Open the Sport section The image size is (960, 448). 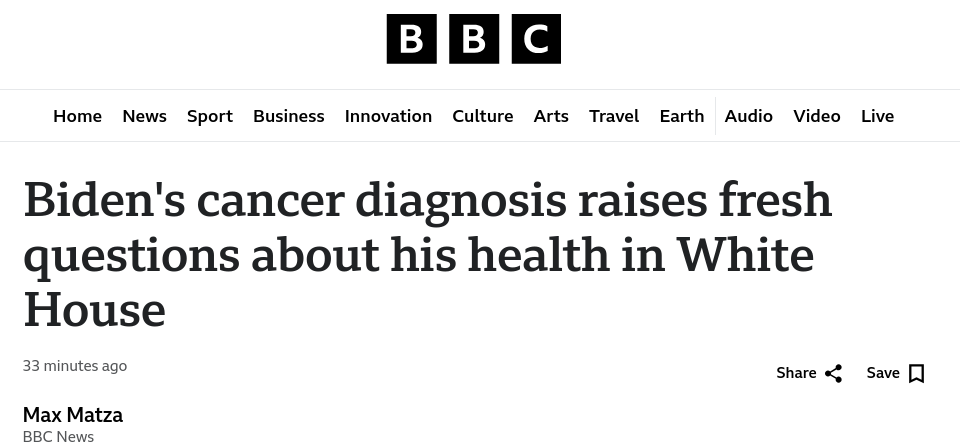pos(210,116)
